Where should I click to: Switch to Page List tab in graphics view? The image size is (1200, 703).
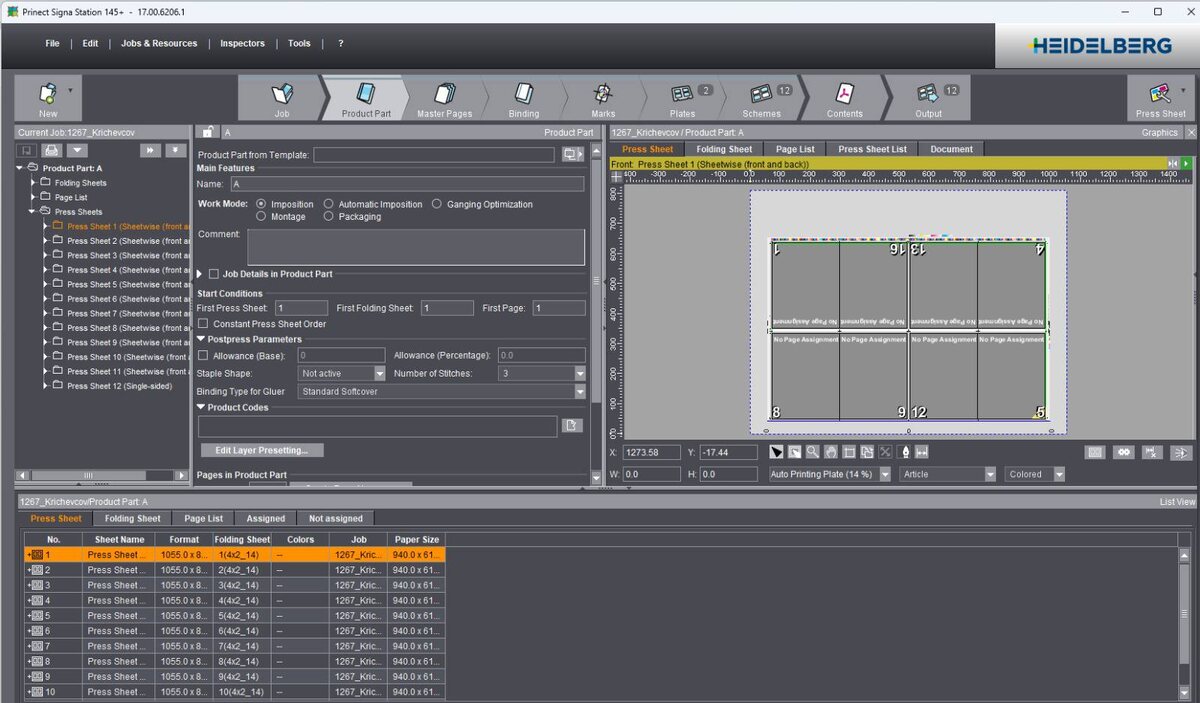tap(795, 149)
